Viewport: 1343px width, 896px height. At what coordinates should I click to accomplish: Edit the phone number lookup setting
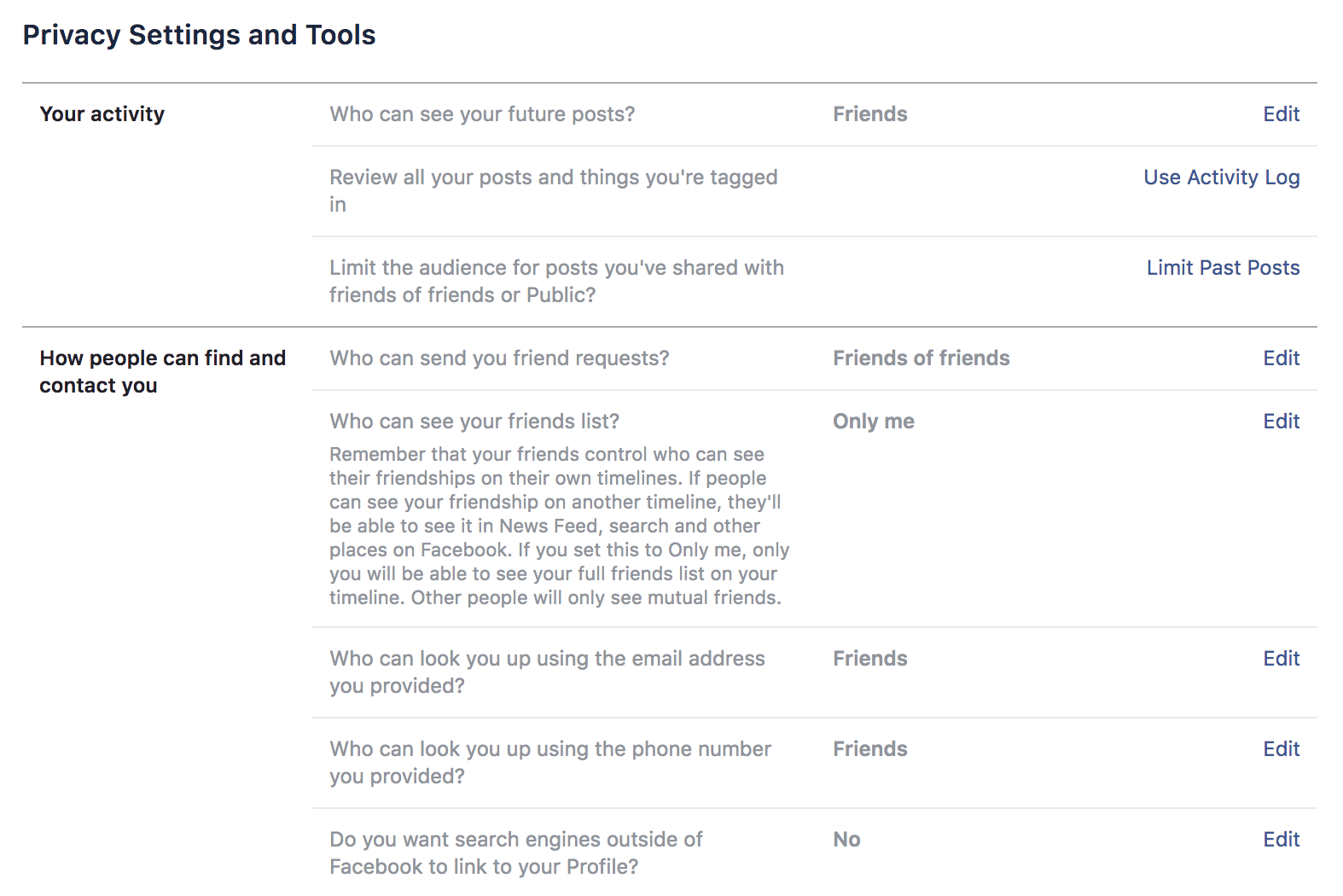pos(1281,749)
